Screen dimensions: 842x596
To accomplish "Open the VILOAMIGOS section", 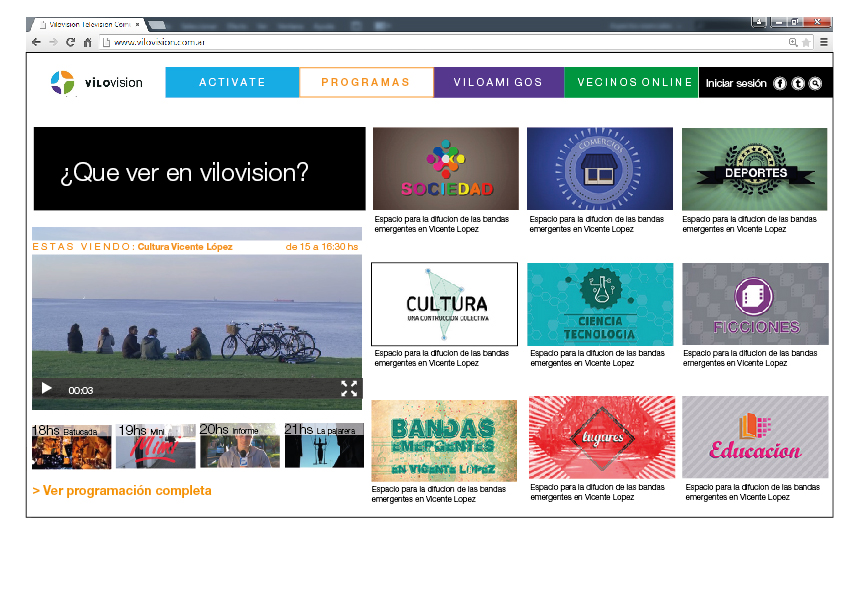I will (498, 82).
